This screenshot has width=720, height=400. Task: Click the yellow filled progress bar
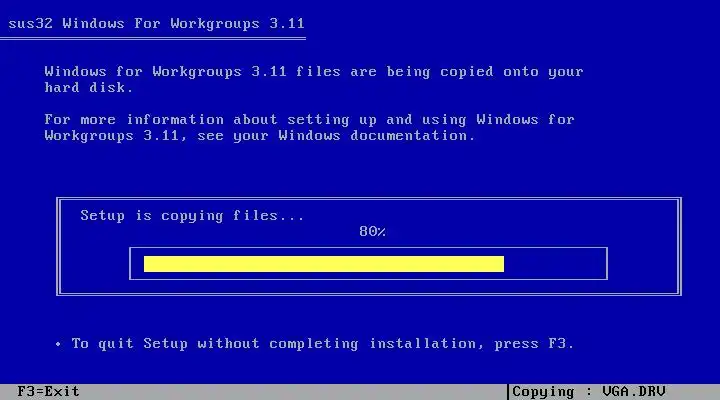pyautogui.click(x=324, y=264)
